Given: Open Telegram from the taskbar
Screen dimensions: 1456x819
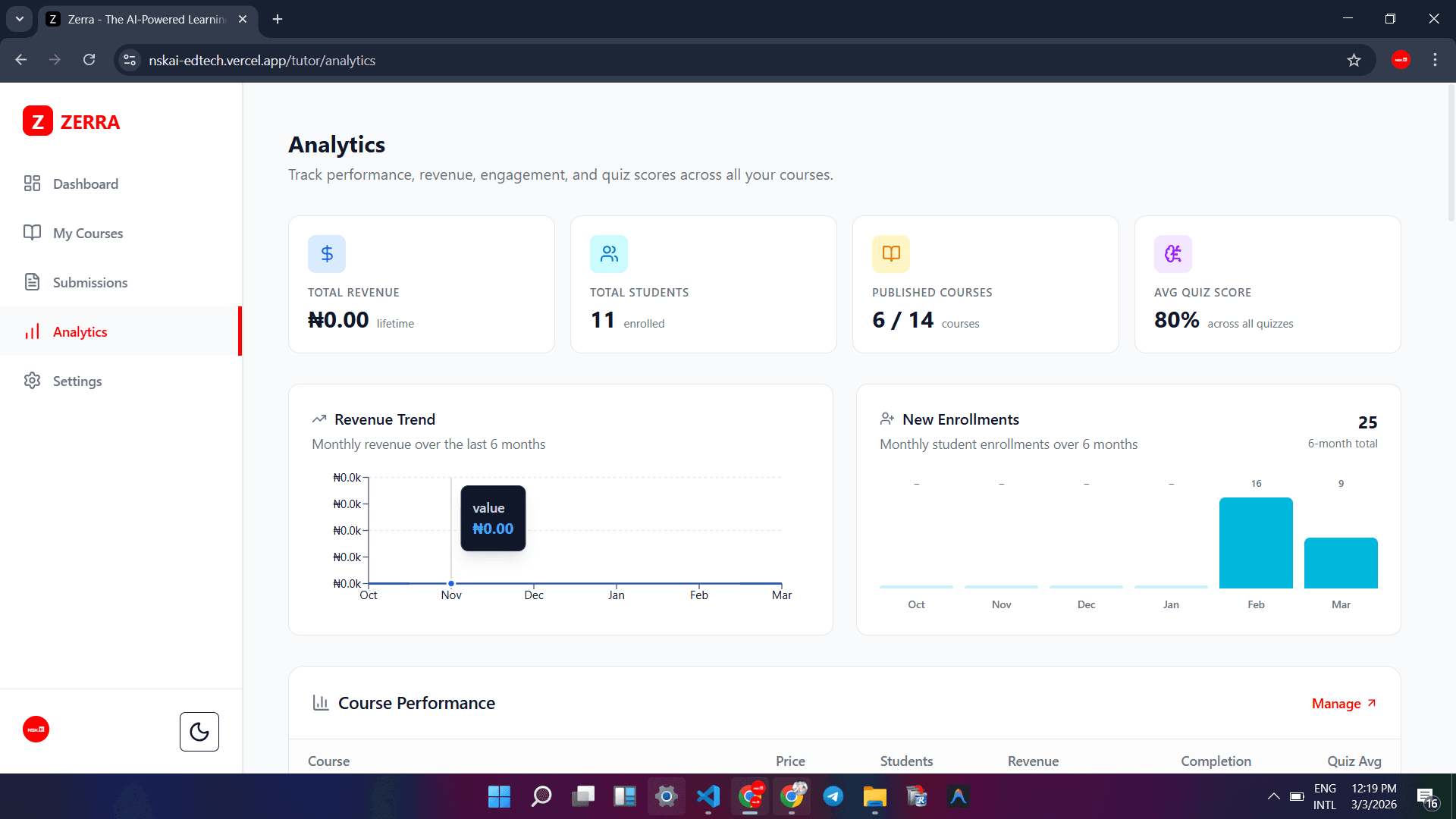Looking at the screenshot, I should (x=833, y=796).
